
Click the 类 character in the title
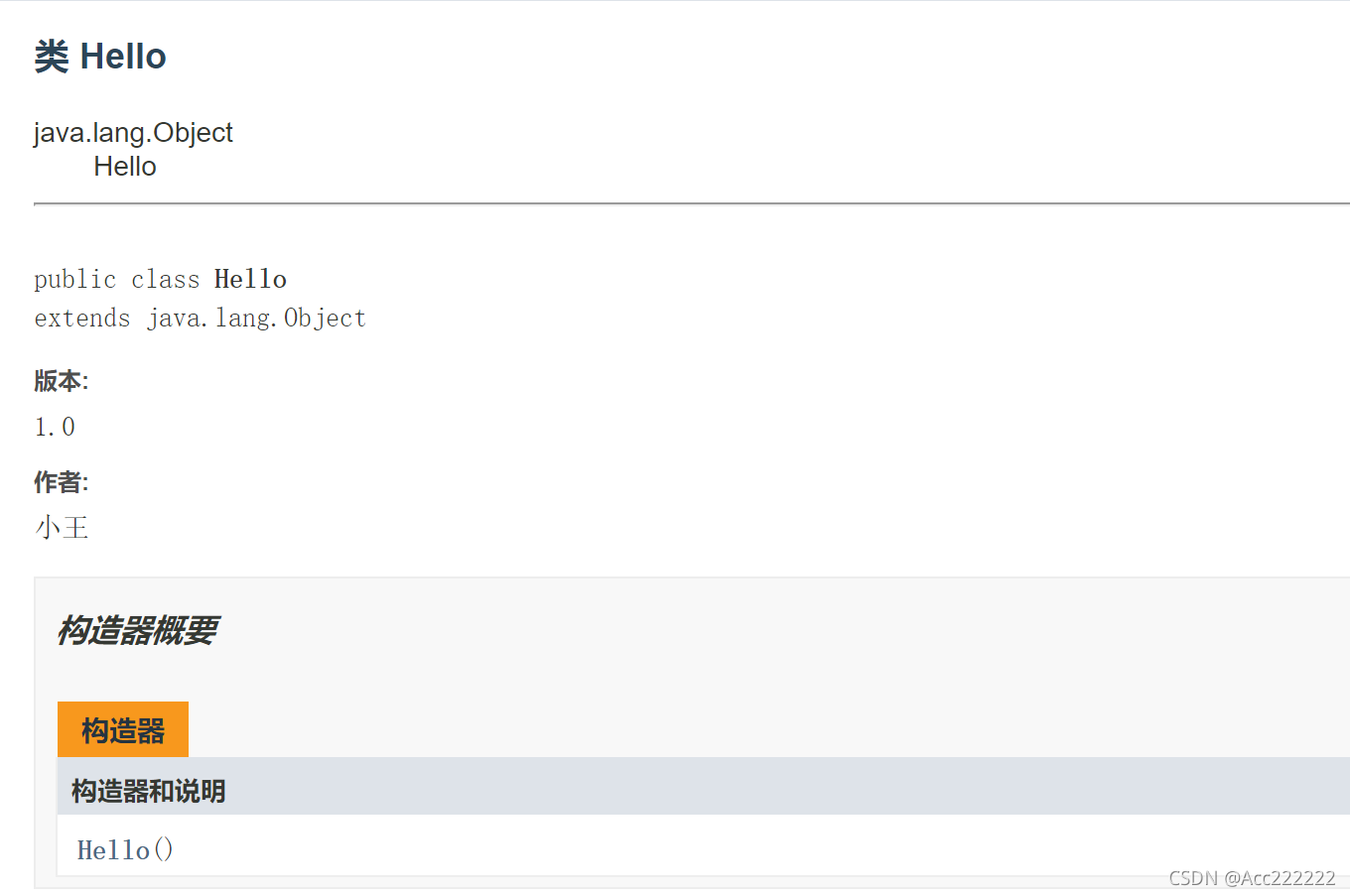[x=52, y=57]
